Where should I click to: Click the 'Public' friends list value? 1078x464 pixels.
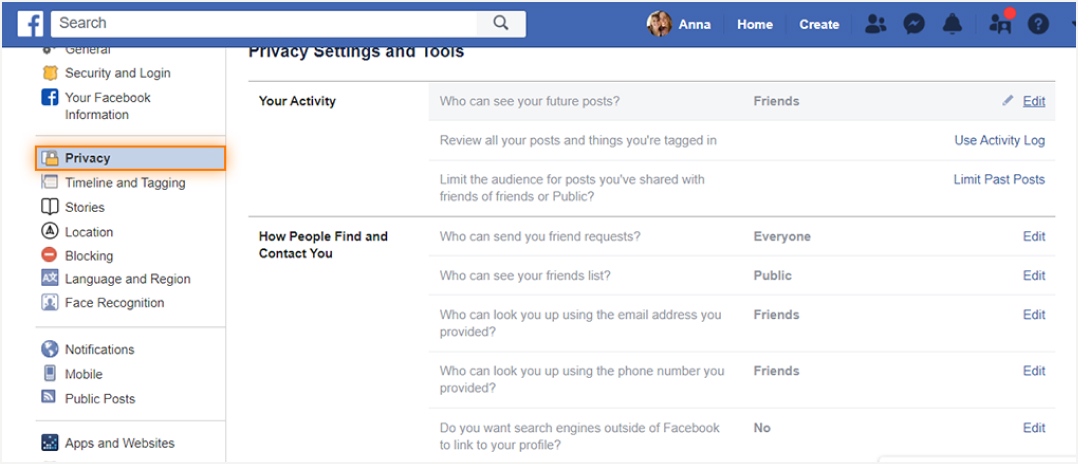[773, 276]
